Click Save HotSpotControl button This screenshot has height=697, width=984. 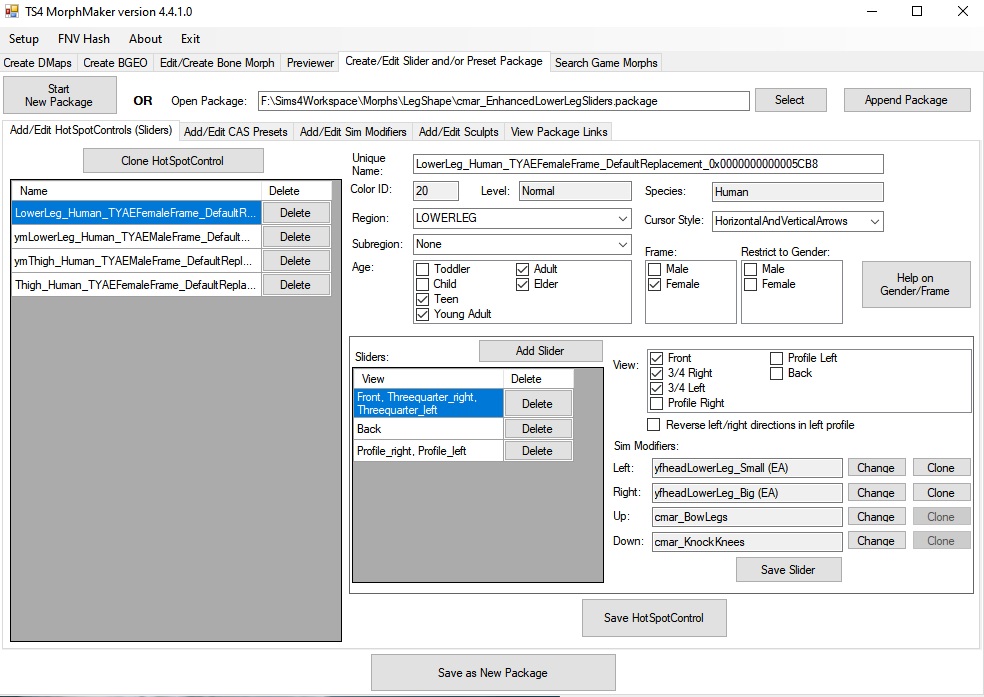[x=654, y=618]
